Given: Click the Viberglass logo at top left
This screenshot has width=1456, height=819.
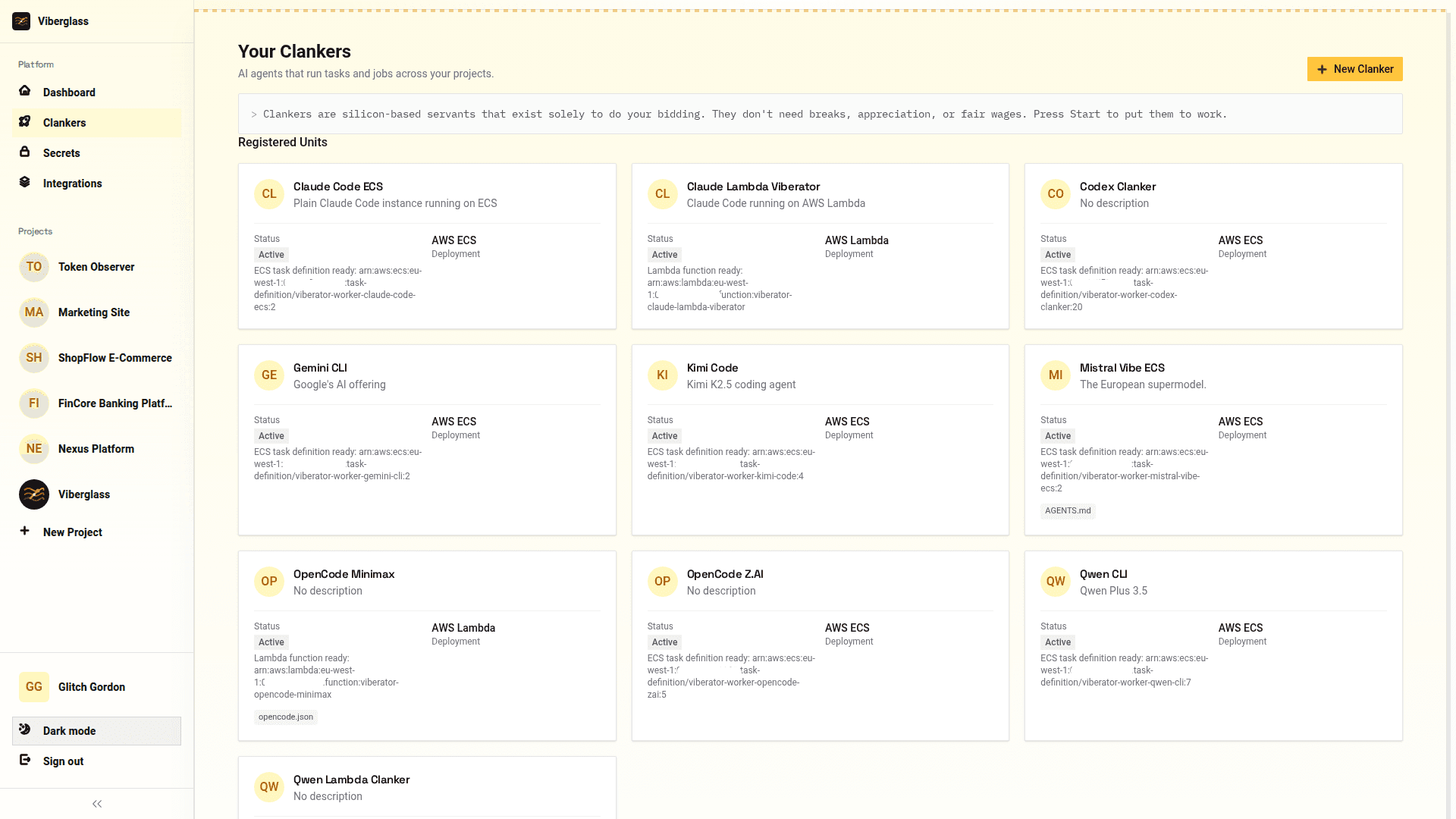Looking at the screenshot, I should 21,21.
